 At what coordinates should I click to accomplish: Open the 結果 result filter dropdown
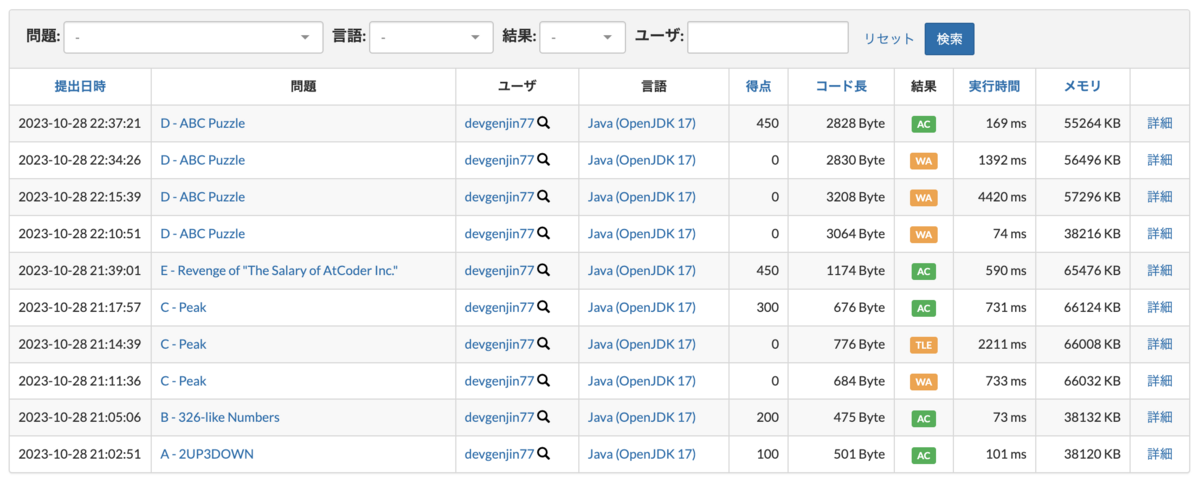(x=583, y=37)
